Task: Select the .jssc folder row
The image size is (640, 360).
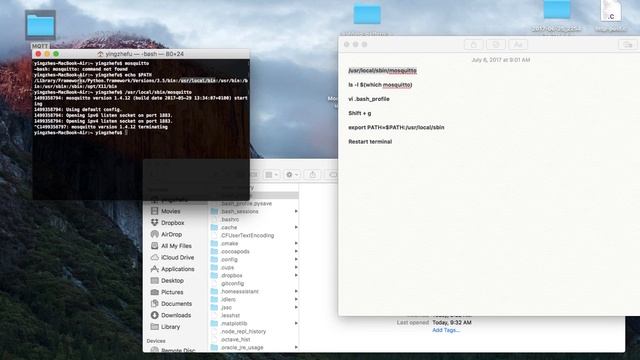Action: click(254, 307)
